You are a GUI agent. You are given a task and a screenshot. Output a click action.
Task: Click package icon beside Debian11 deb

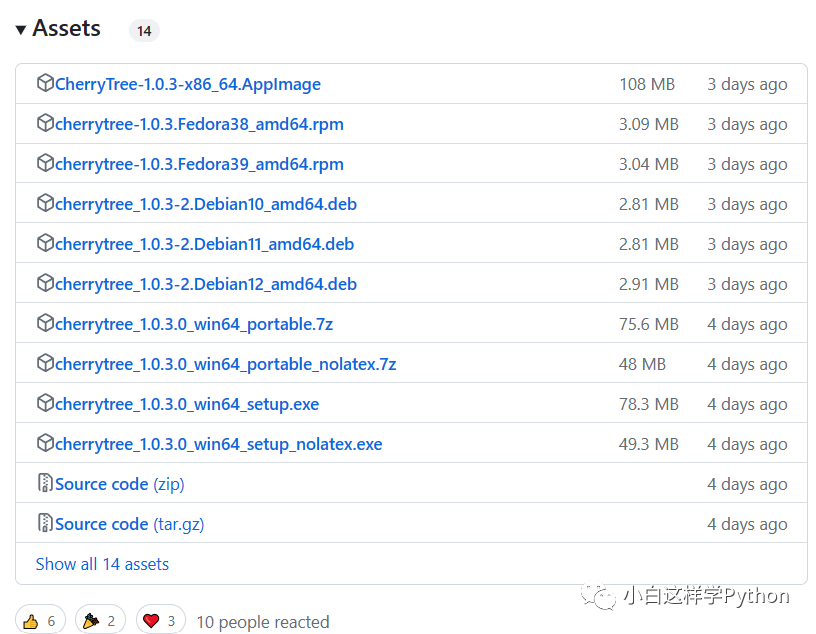tap(45, 243)
